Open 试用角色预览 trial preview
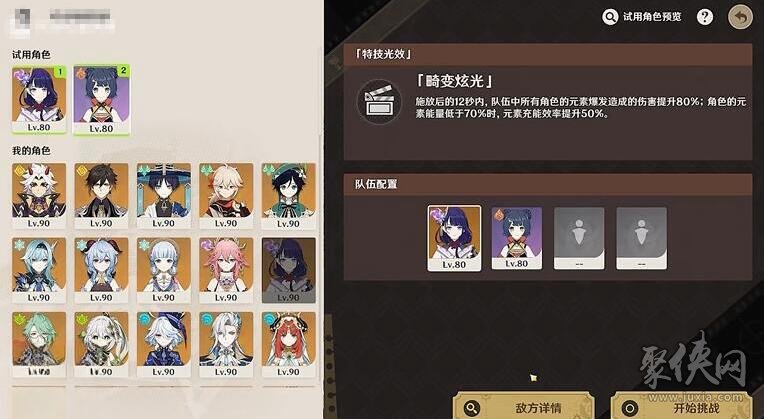The width and height of the screenshot is (764, 419). (642, 17)
